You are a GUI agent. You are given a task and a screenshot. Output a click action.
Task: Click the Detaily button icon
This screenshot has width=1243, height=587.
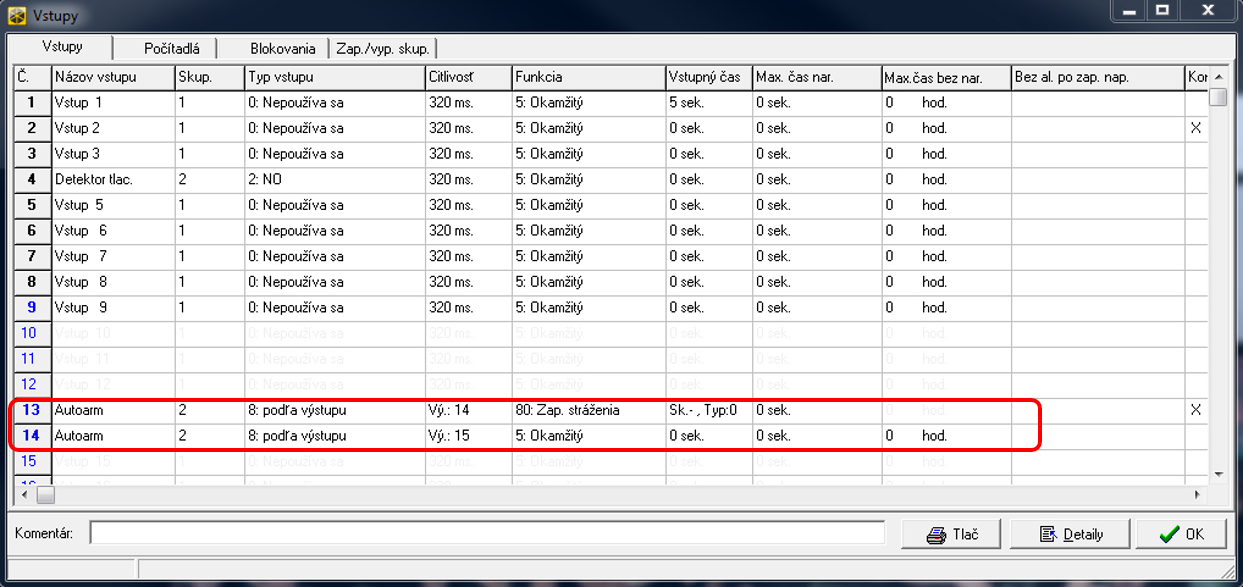coord(1047,535)
